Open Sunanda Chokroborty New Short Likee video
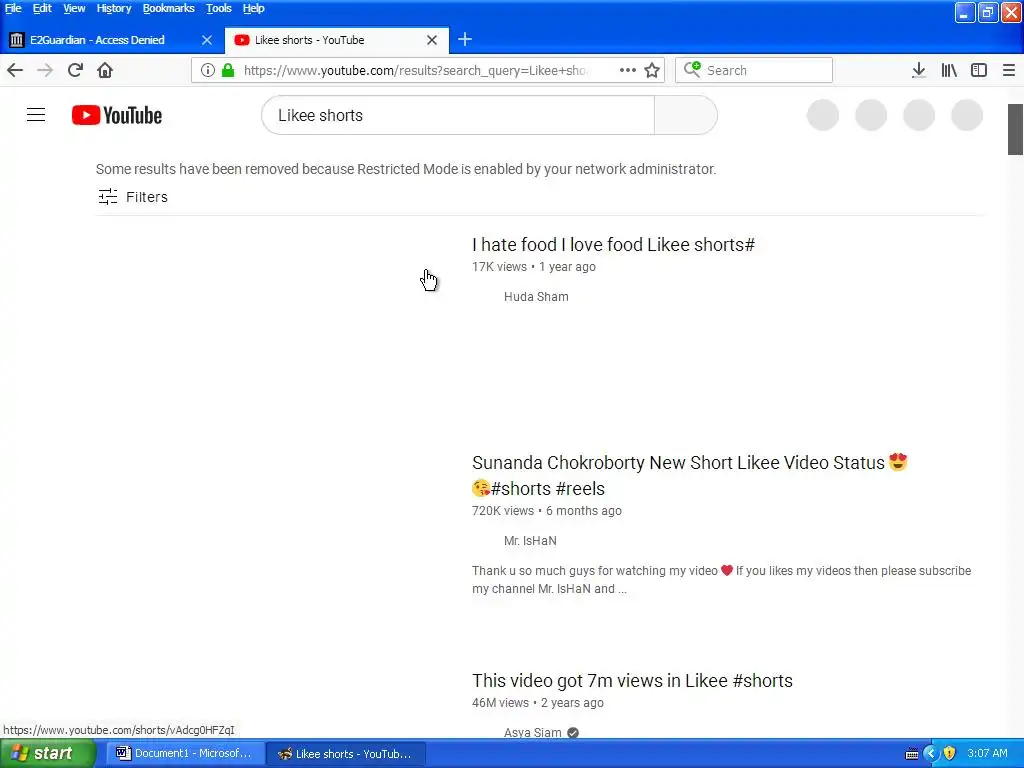The height and width of the screenshot is (768, 1024). coord(690,475)
